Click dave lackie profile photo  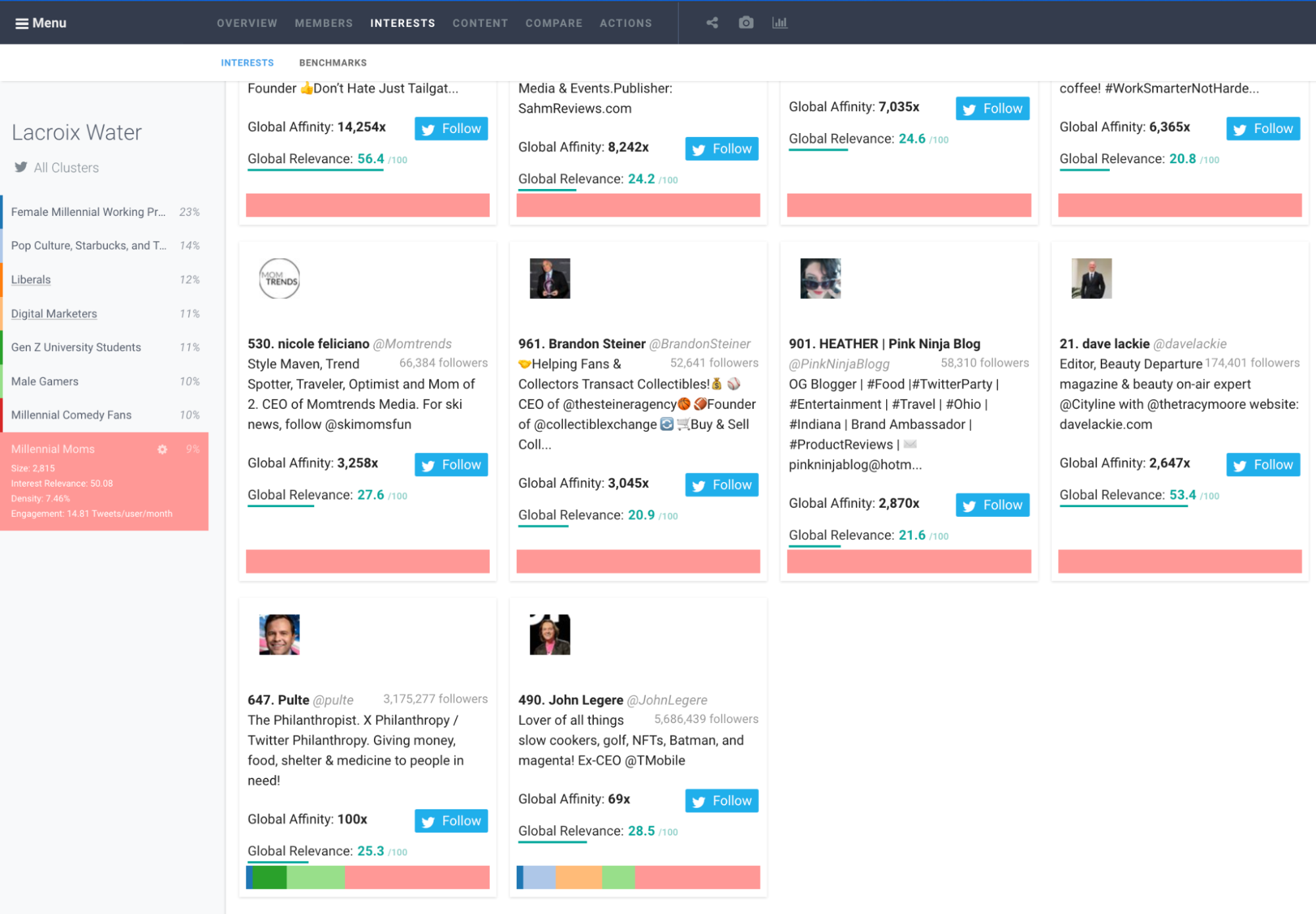click(x=1092, y=279)
